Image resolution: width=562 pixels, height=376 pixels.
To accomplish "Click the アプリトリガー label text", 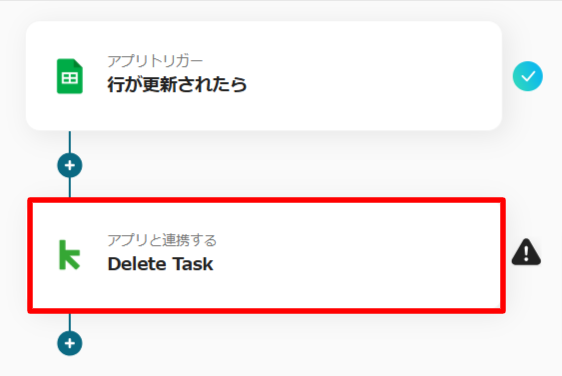I will coord(155,61).
